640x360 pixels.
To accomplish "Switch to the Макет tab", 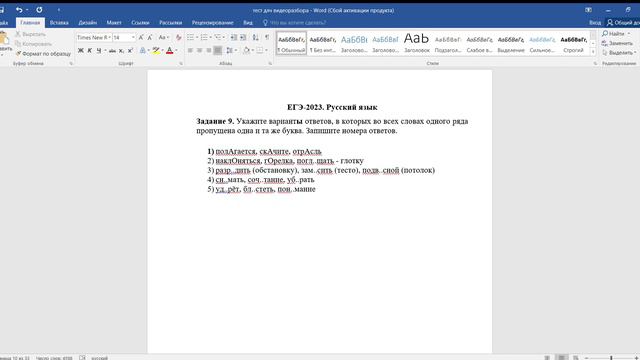I will tap(114, 23).
